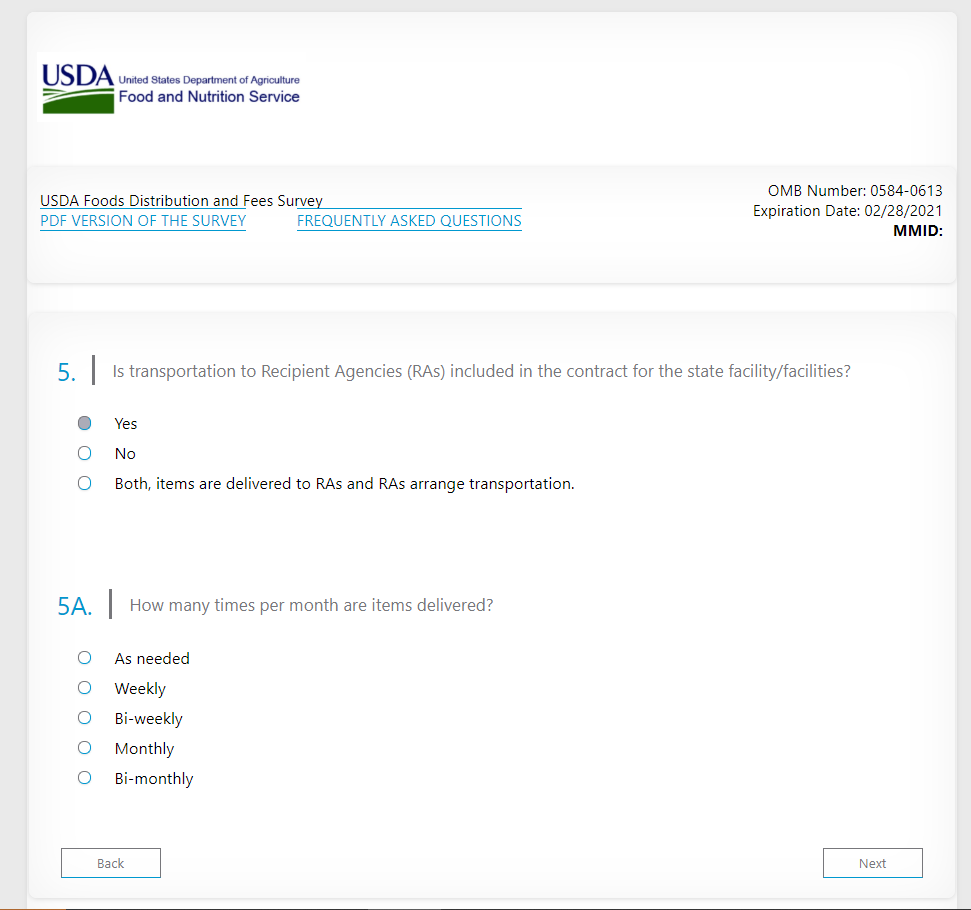Choose the Monthly radio option

(x=85, y=748)
